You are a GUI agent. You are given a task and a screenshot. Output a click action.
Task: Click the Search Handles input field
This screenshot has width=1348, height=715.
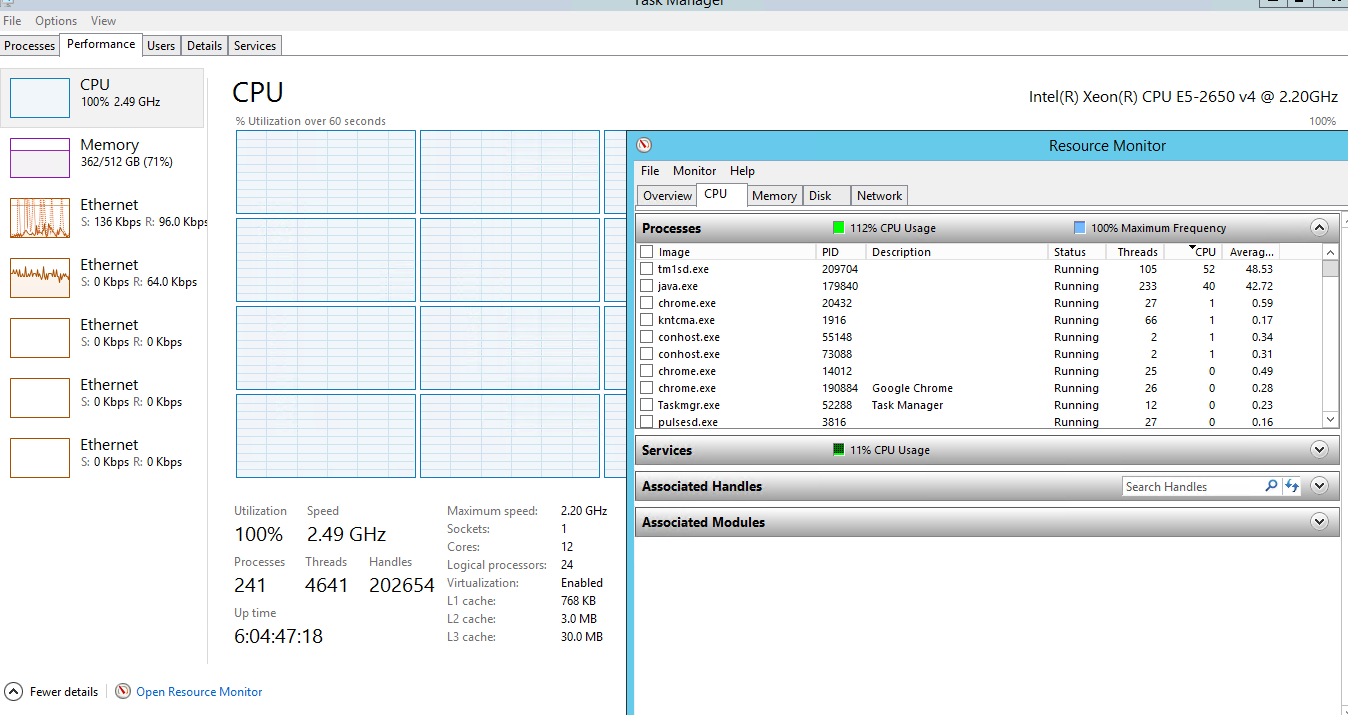coord(1192,486)
